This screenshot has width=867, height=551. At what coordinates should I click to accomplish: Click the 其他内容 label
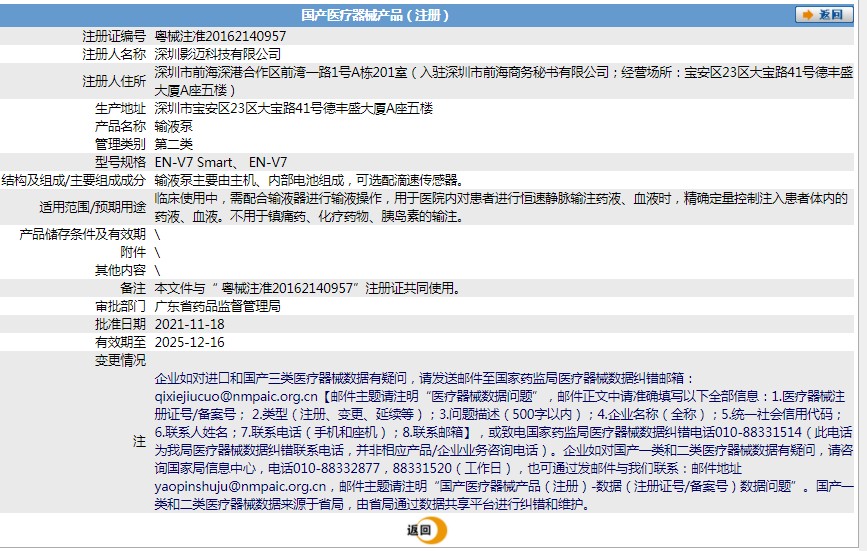pyautogui.click(x=121, y=270)
